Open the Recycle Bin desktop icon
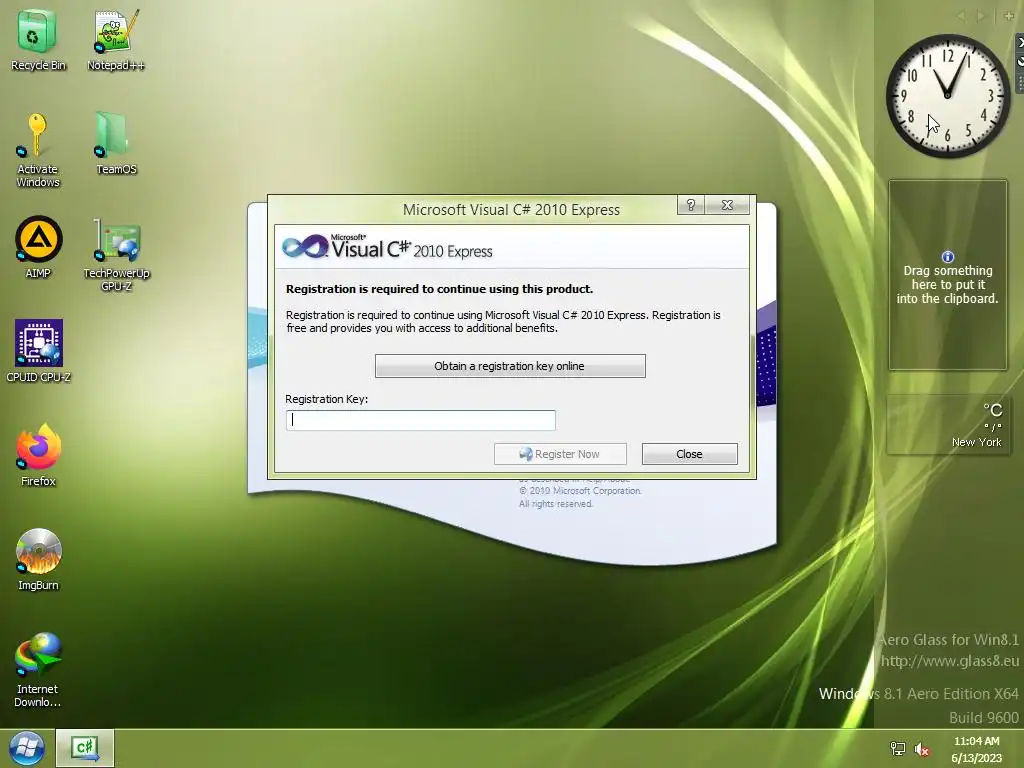 tap(38, 39)
